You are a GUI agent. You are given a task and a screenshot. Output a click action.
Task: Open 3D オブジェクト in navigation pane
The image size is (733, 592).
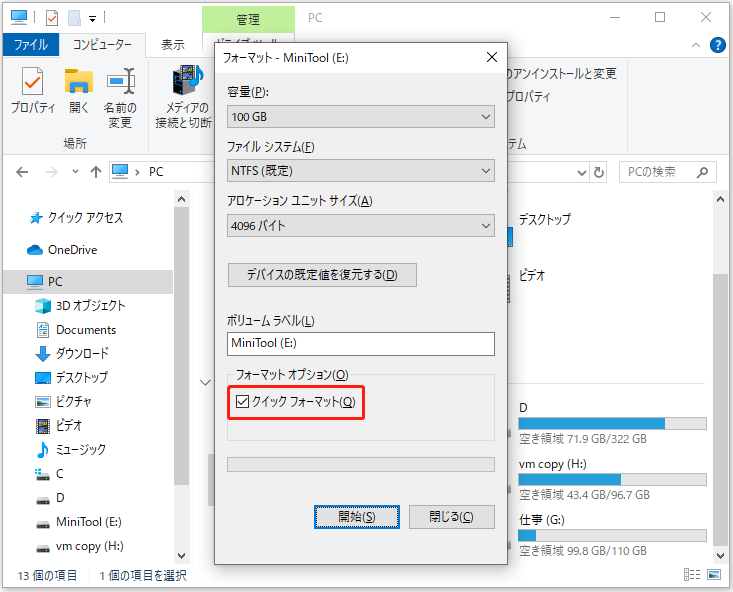click(x=90, y=306)
